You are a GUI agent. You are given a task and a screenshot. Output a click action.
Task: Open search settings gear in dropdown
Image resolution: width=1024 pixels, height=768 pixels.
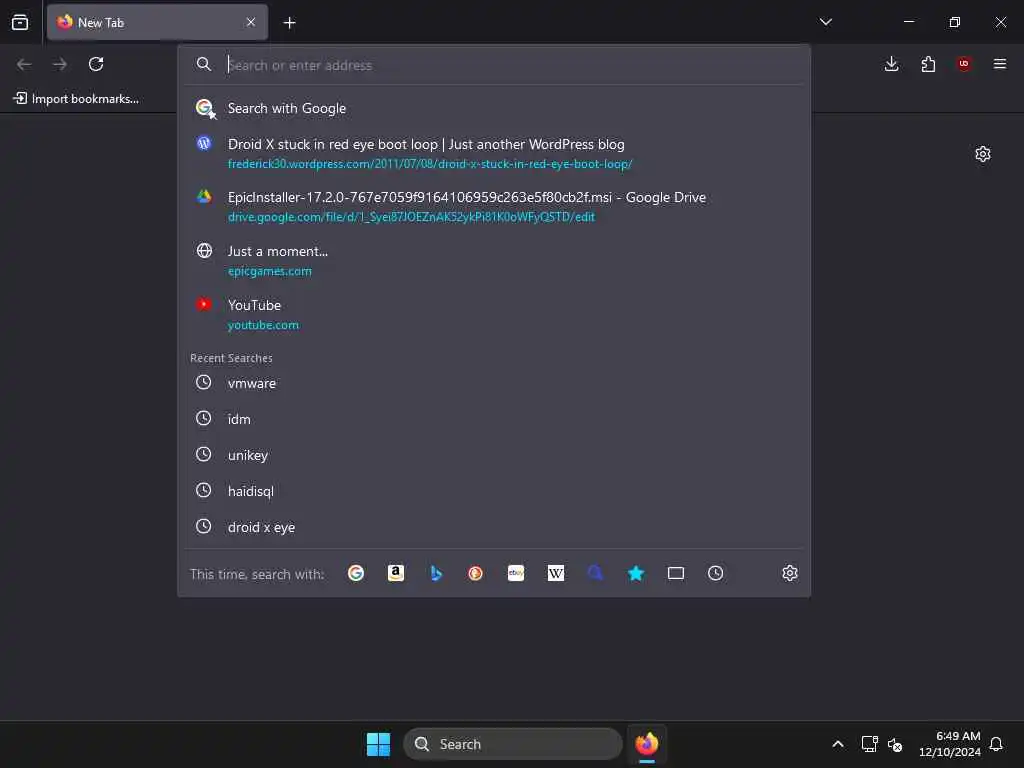point(790,573)
